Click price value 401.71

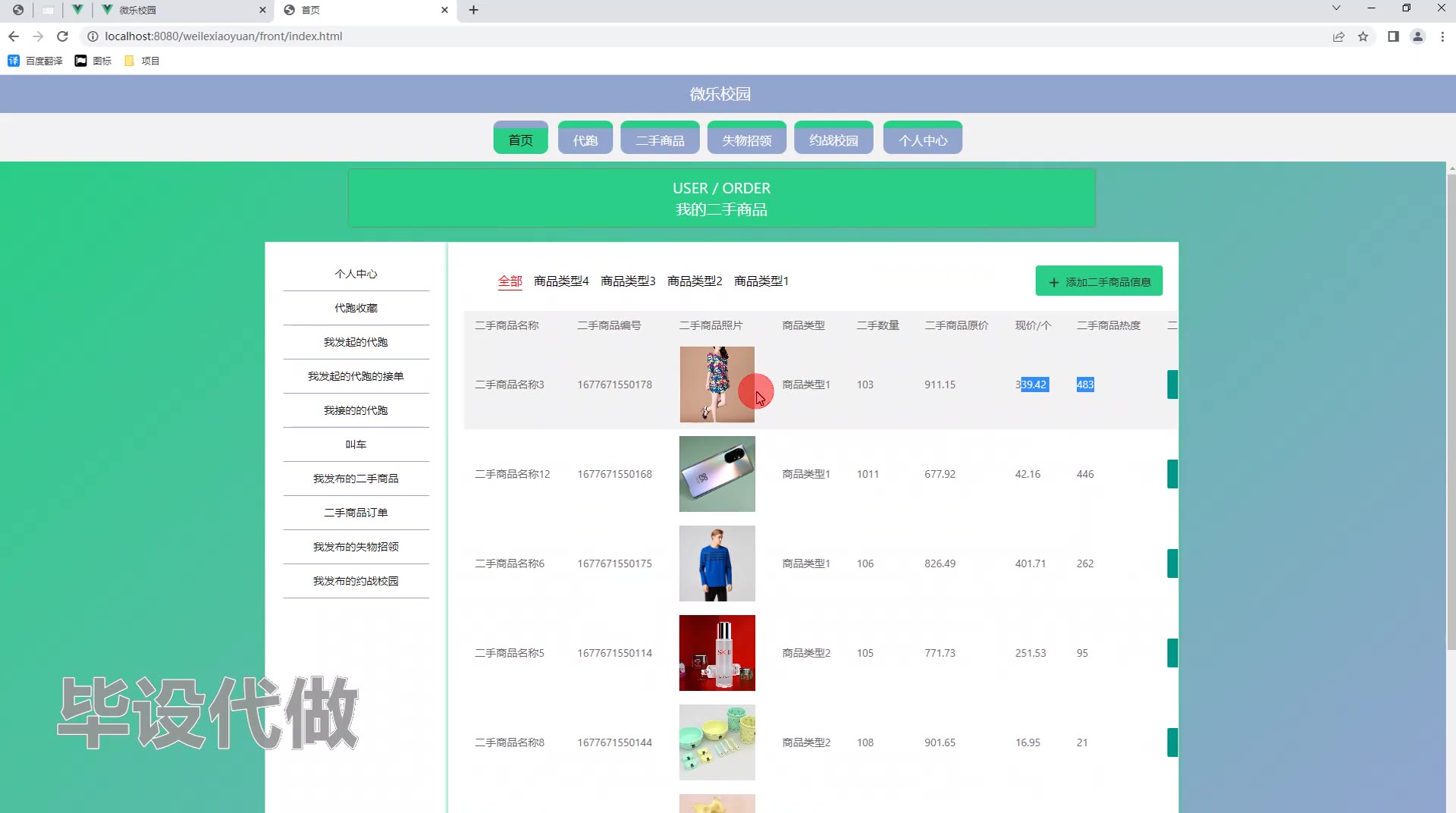(1030, 563)
